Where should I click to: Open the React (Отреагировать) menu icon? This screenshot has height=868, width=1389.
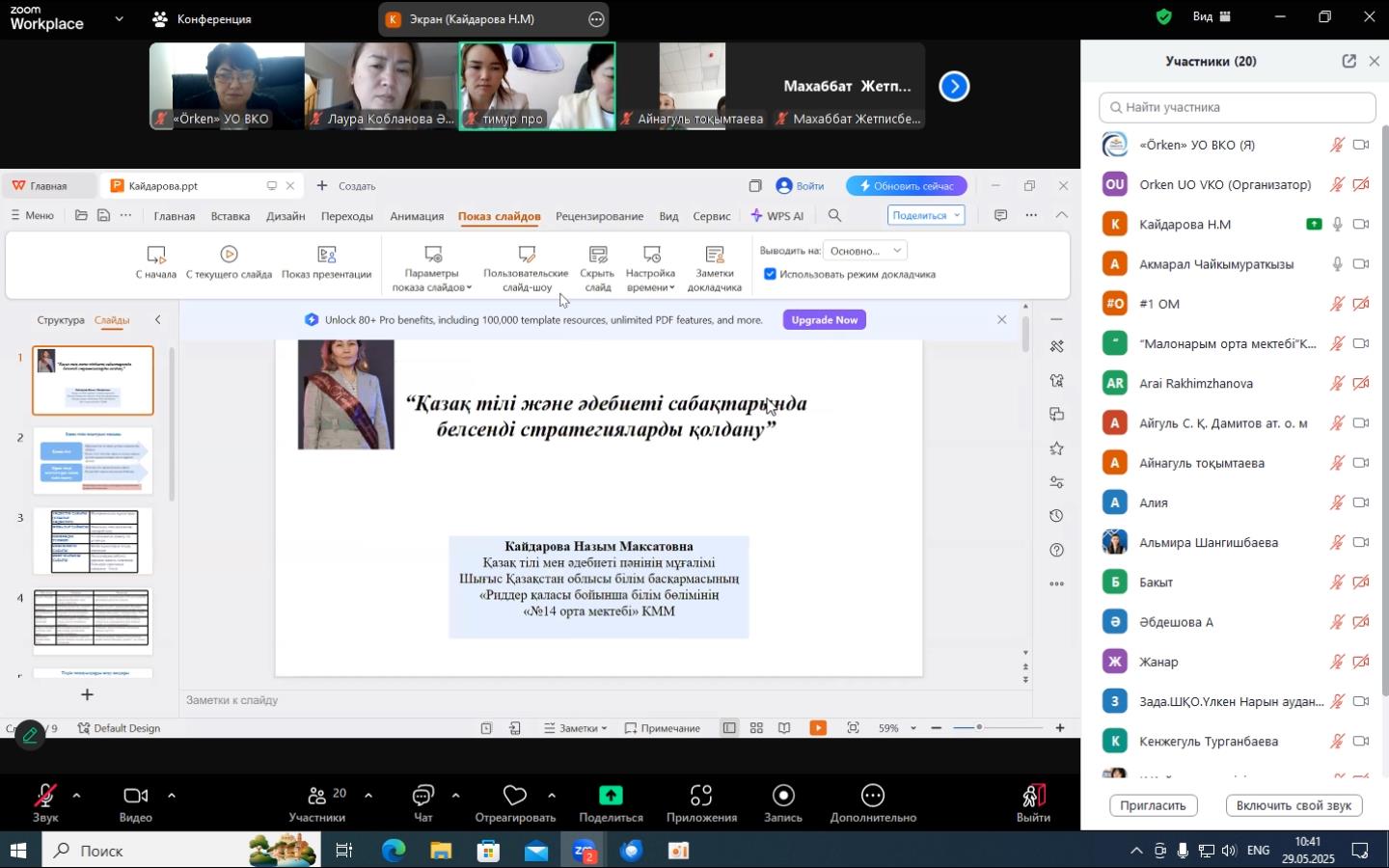click(515, 796)
